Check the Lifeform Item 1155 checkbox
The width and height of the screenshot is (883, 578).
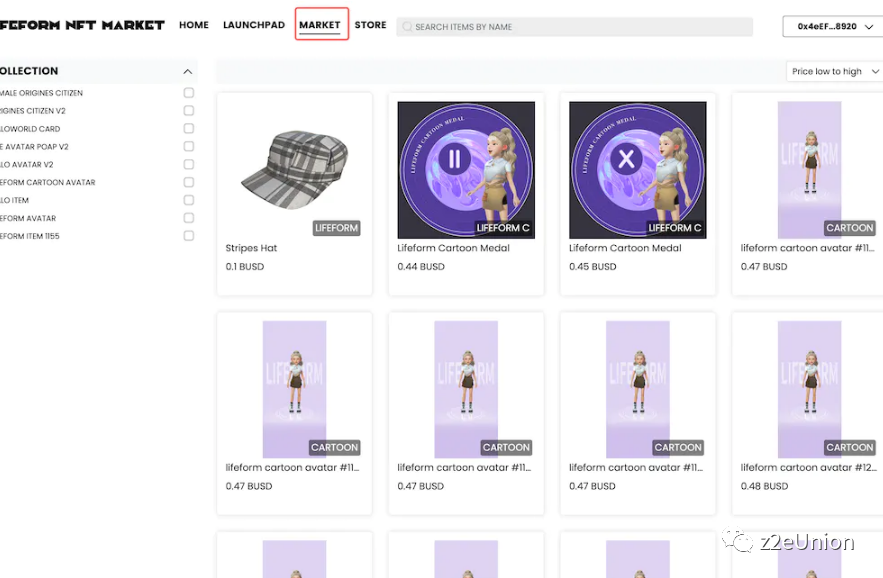pos(189,236)
